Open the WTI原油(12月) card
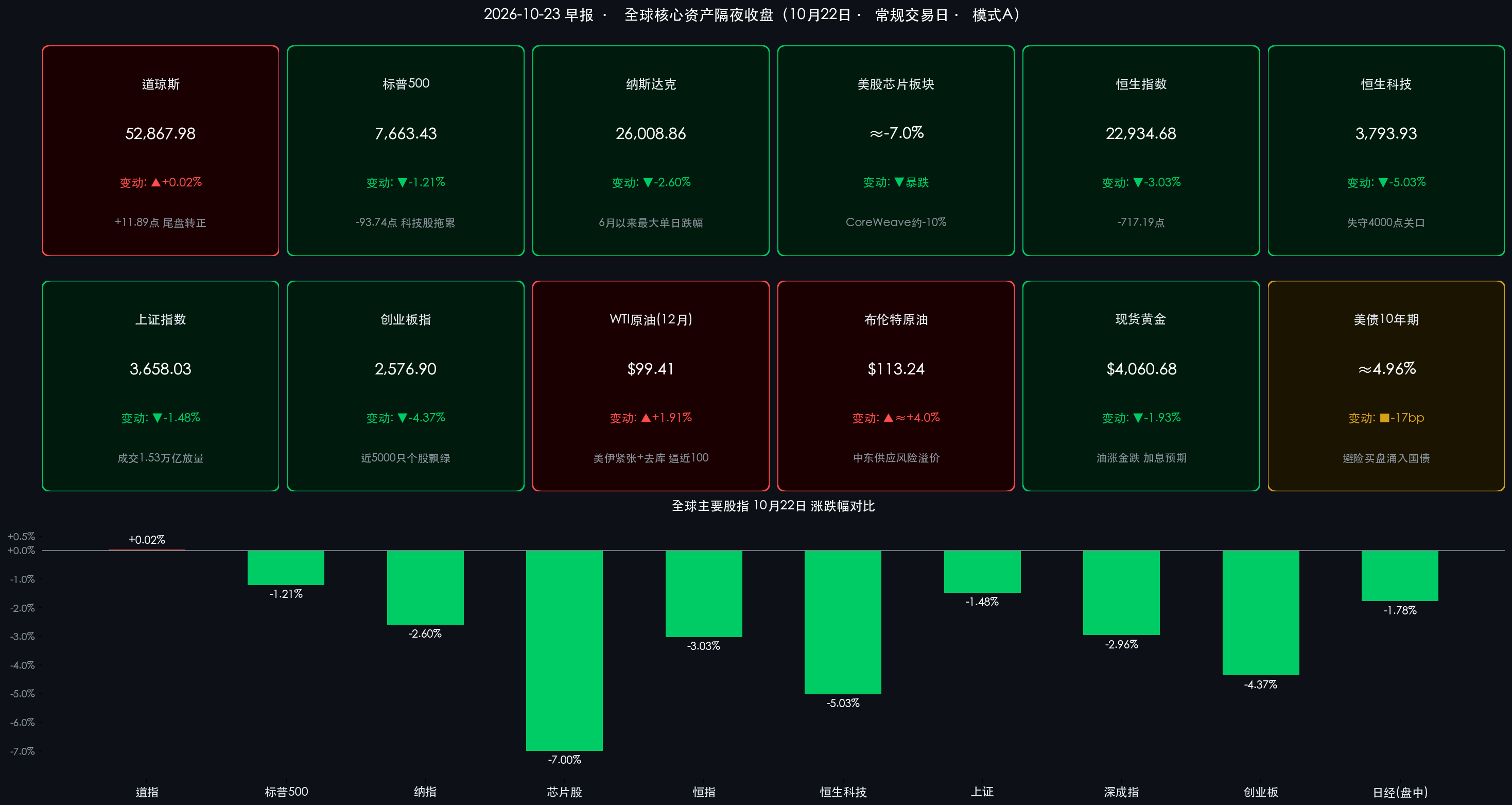The width and height of the screenshot is (1512, 805). coord(650,386)
